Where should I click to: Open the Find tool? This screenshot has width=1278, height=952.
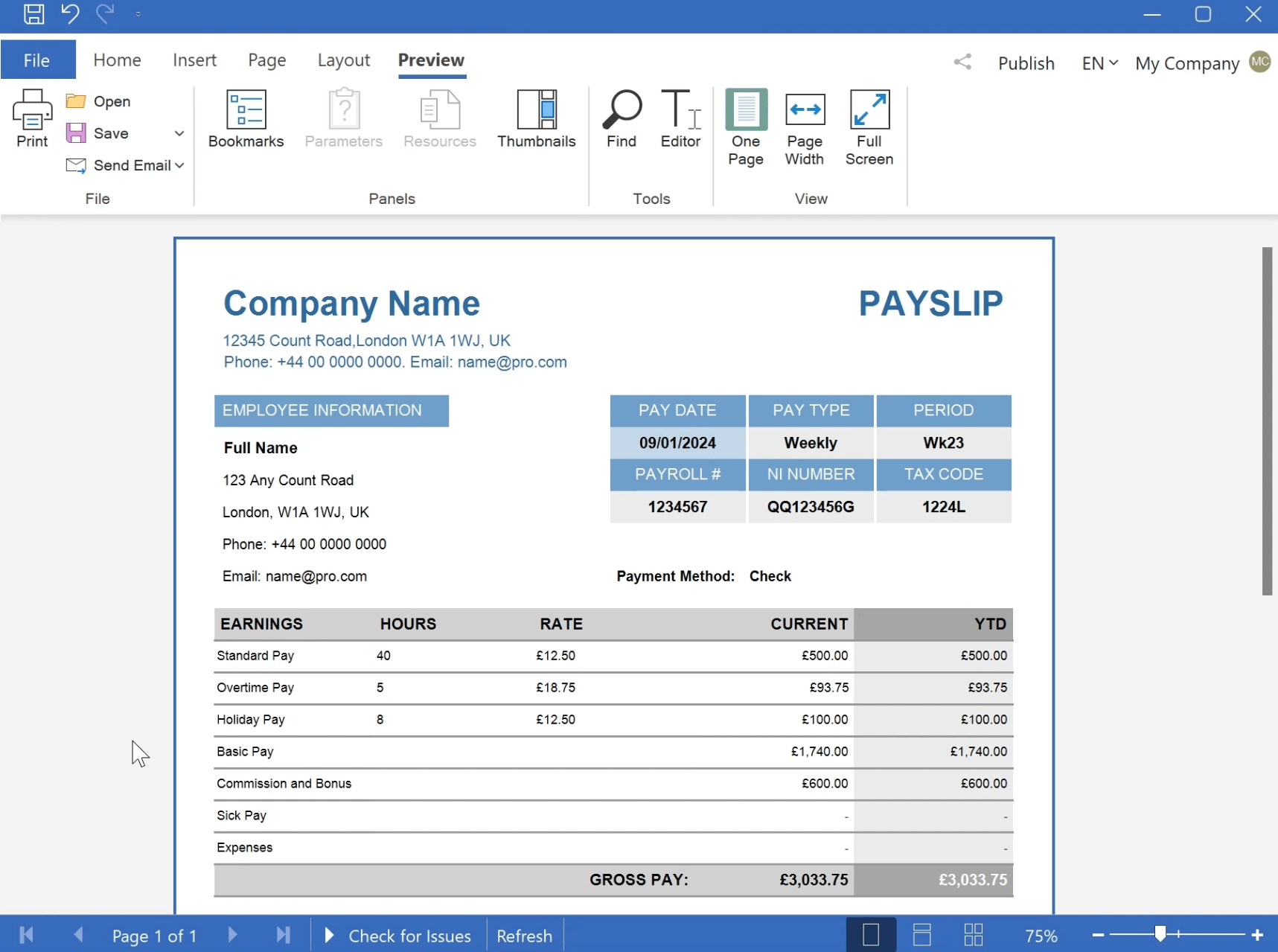[x=622, y=119]
